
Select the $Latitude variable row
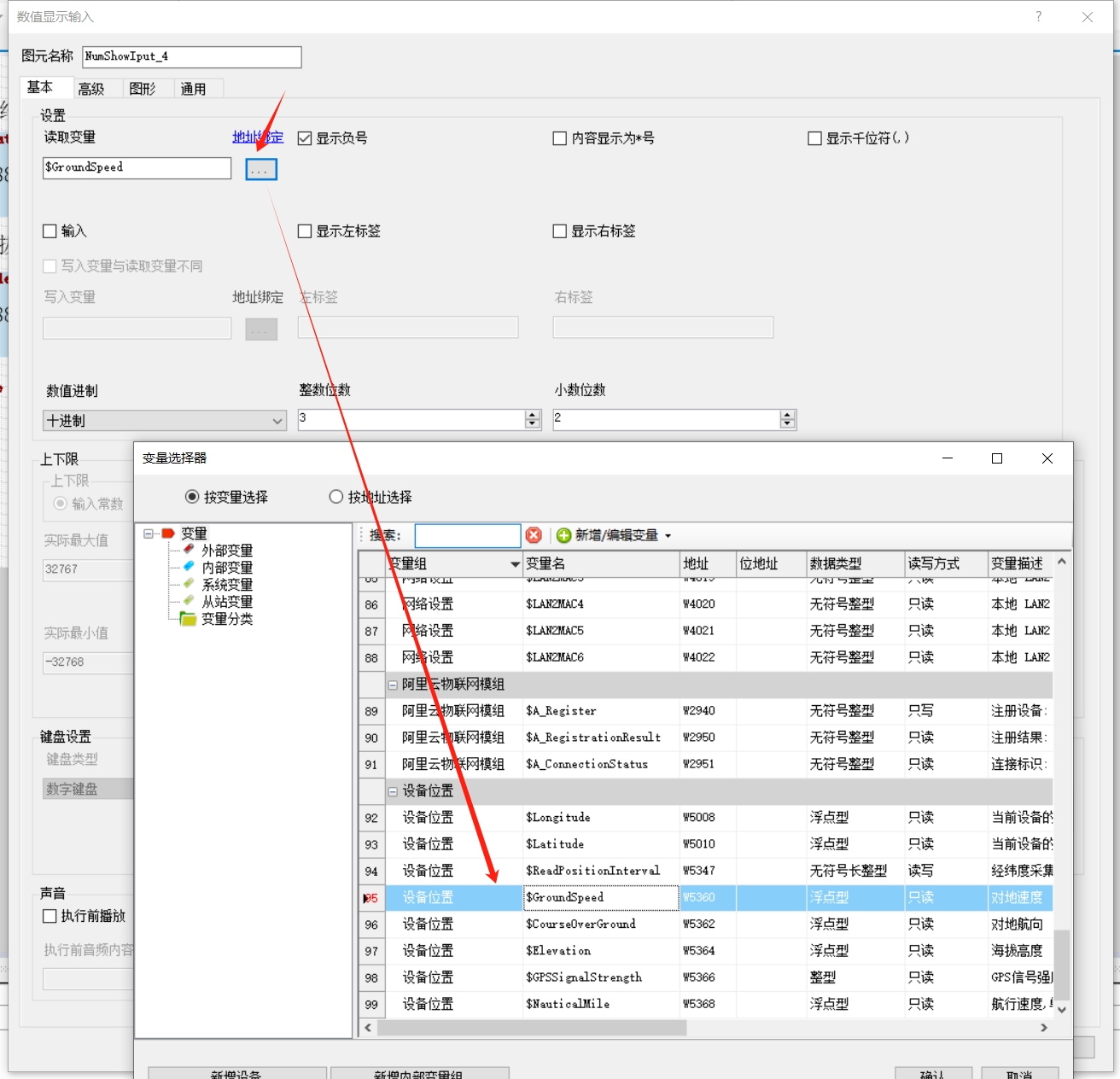706,844
